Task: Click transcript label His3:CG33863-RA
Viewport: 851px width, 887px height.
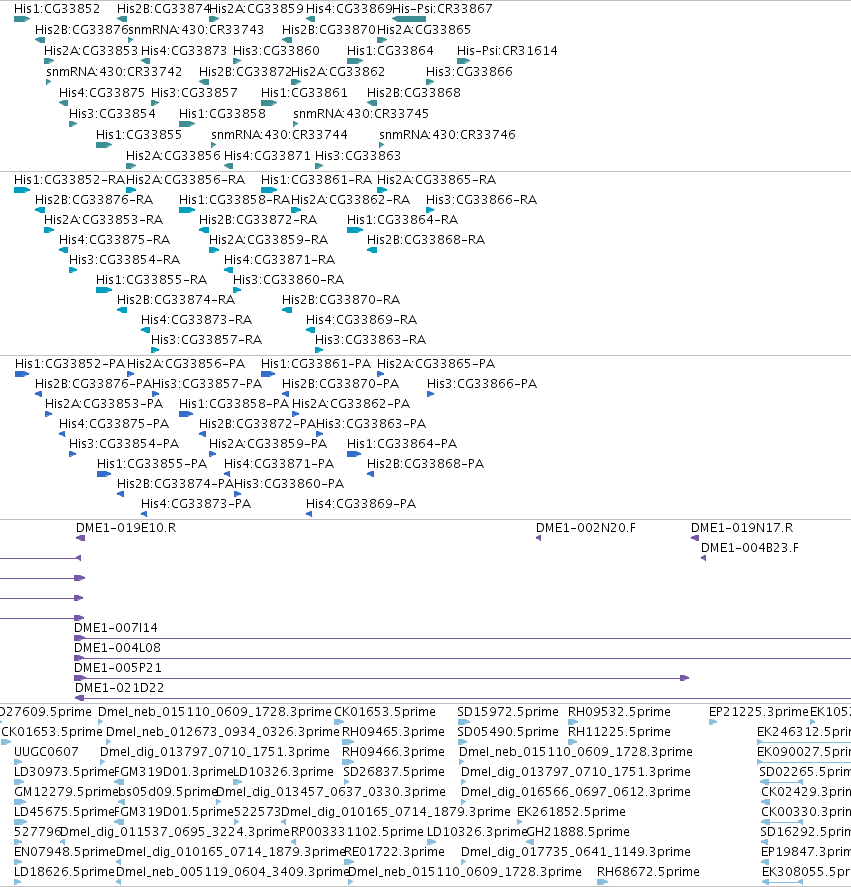Action: click(x=371, y=340)
